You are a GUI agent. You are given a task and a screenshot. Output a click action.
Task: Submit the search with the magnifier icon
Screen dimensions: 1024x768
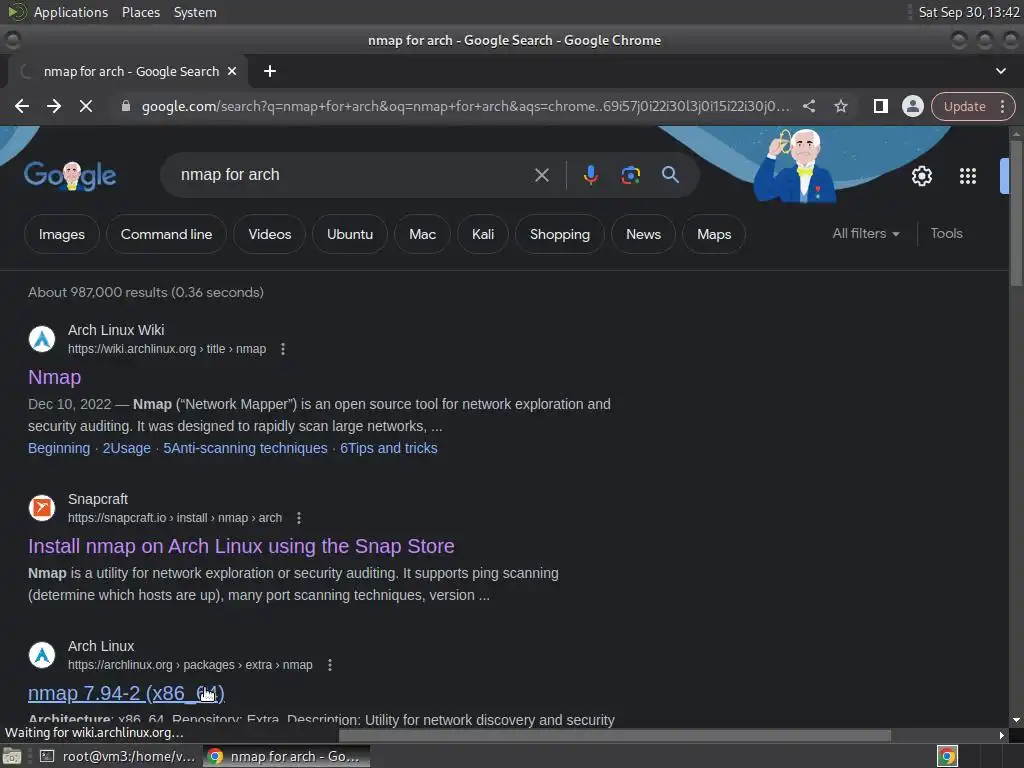coord(670,175)
